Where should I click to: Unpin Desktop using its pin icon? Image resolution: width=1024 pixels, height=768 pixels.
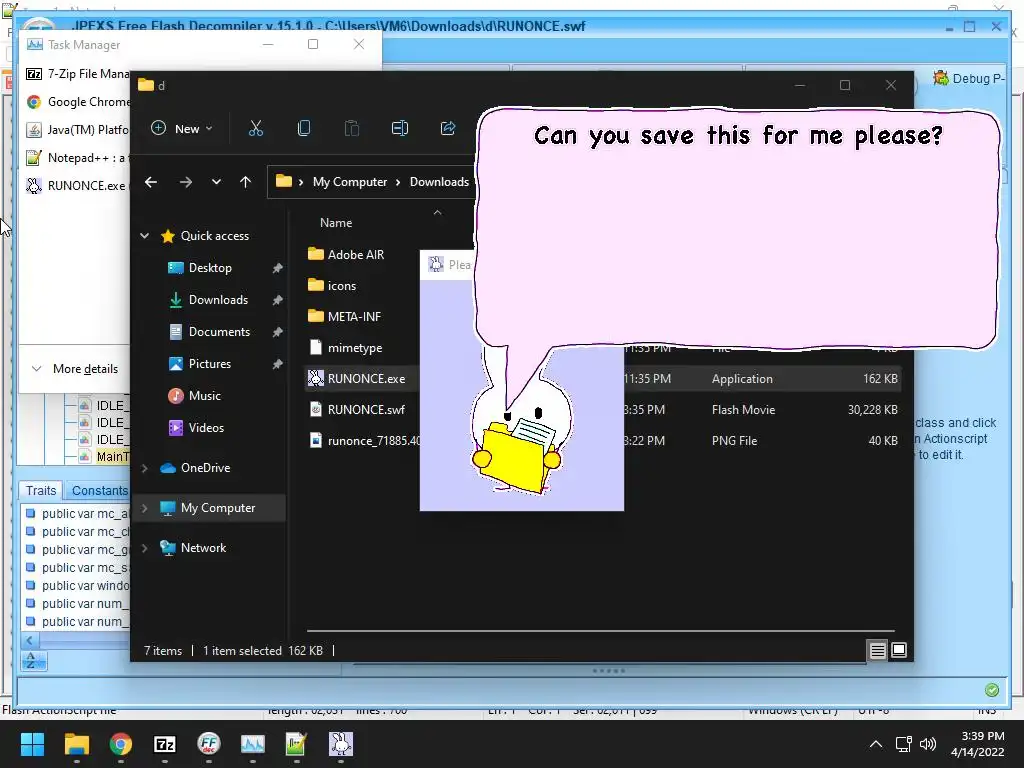tap(278, 268)
